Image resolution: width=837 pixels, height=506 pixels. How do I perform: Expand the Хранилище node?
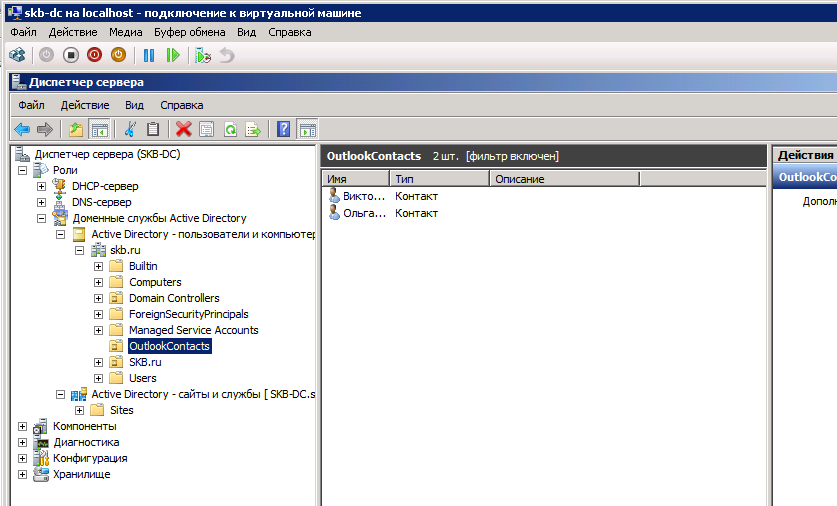tap(22, 475)
